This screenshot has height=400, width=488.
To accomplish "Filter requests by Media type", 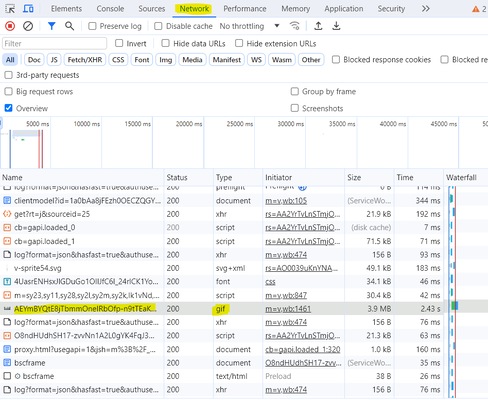I will point(192,60).
